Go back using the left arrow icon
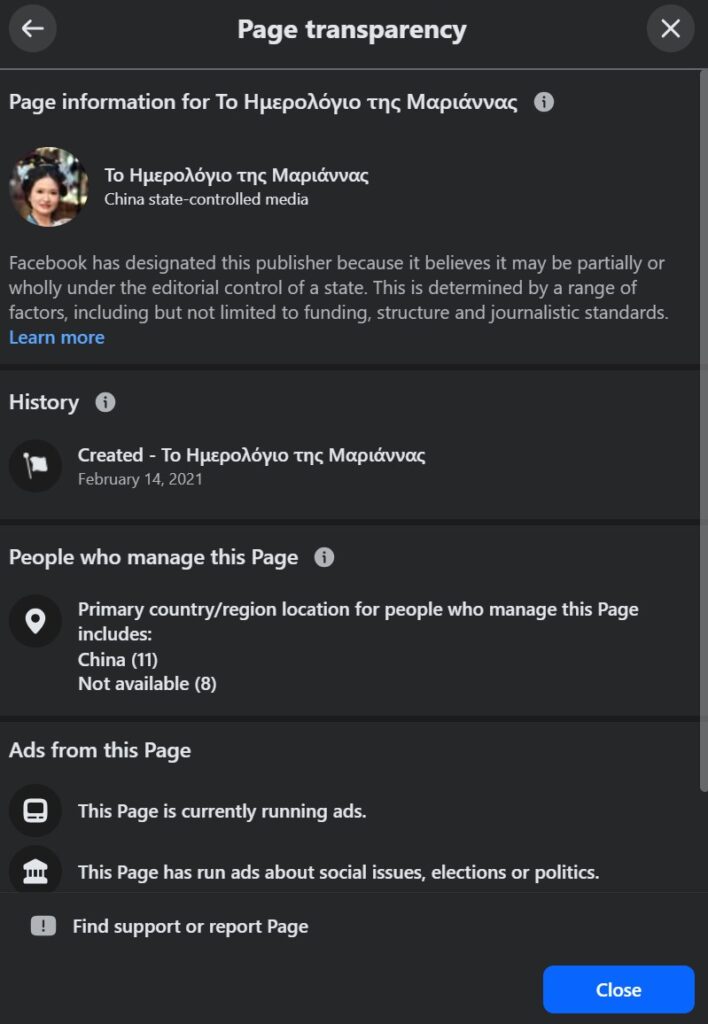 coord(33,29)
